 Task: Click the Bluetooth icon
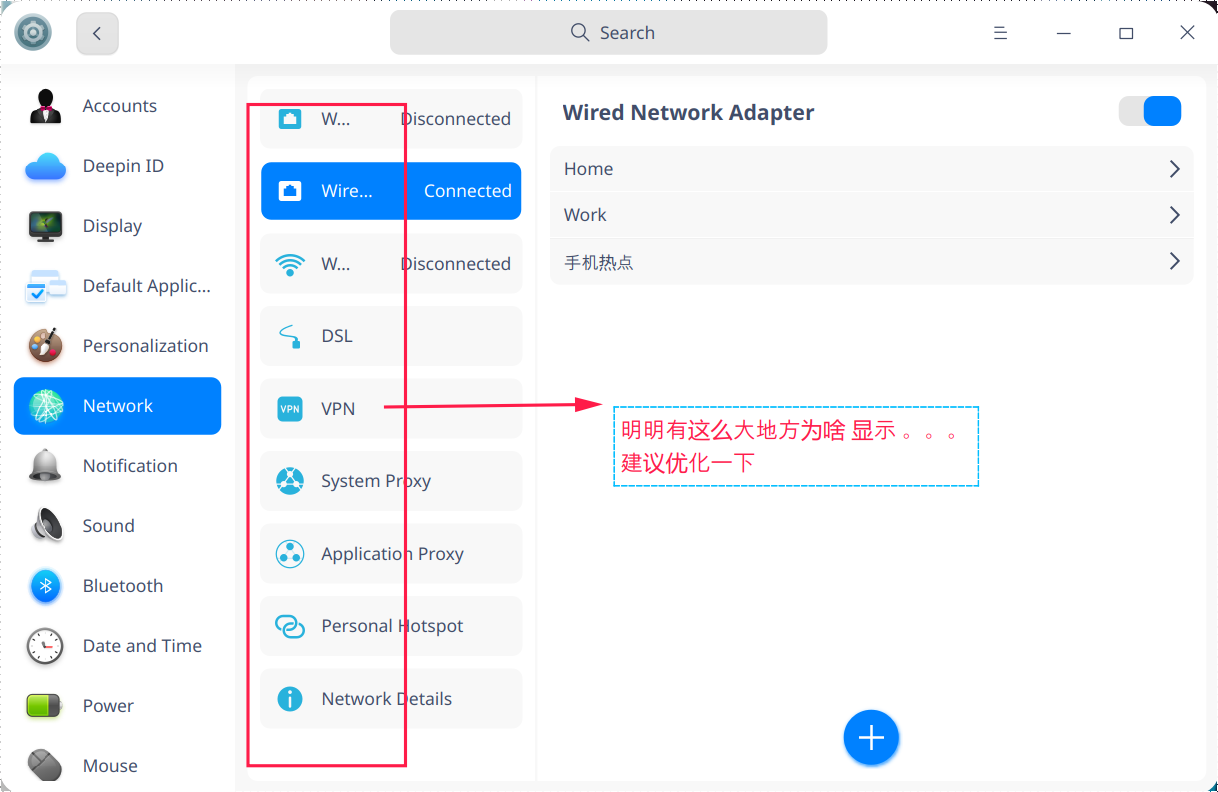click(46, 586)
